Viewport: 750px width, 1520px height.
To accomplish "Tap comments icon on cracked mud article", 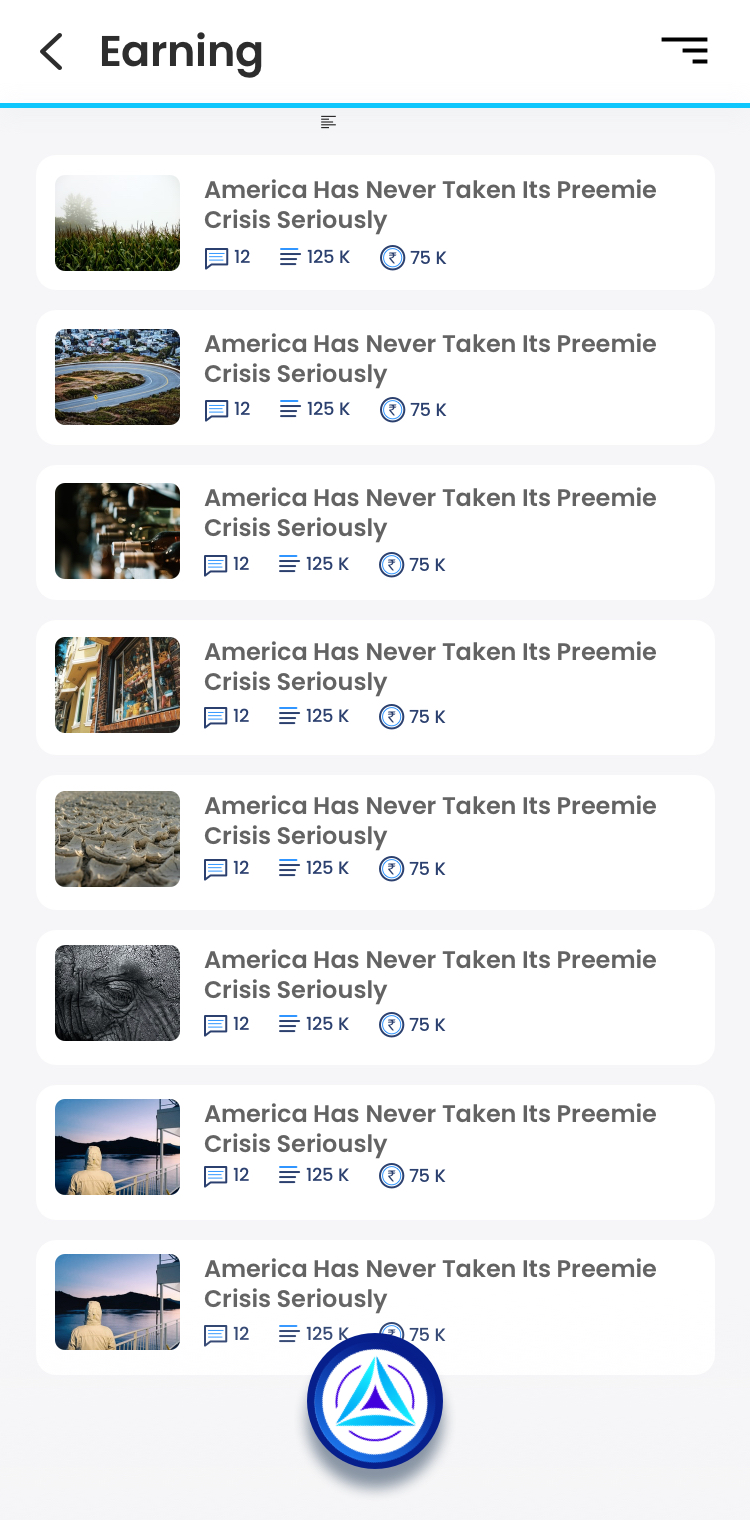I will [215, 869].
